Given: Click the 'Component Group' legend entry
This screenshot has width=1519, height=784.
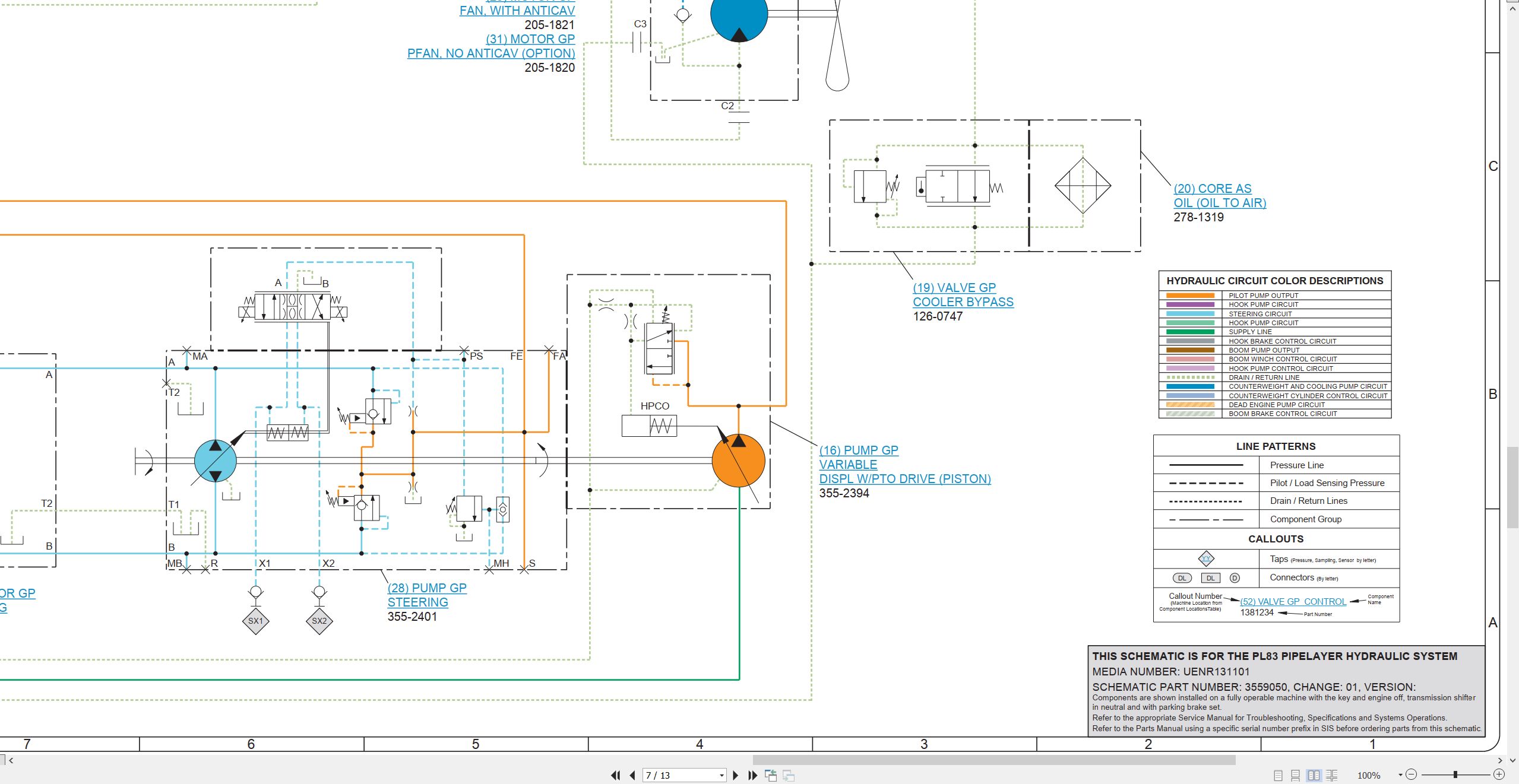Looking at the screenshot, I should [1306, 519].
